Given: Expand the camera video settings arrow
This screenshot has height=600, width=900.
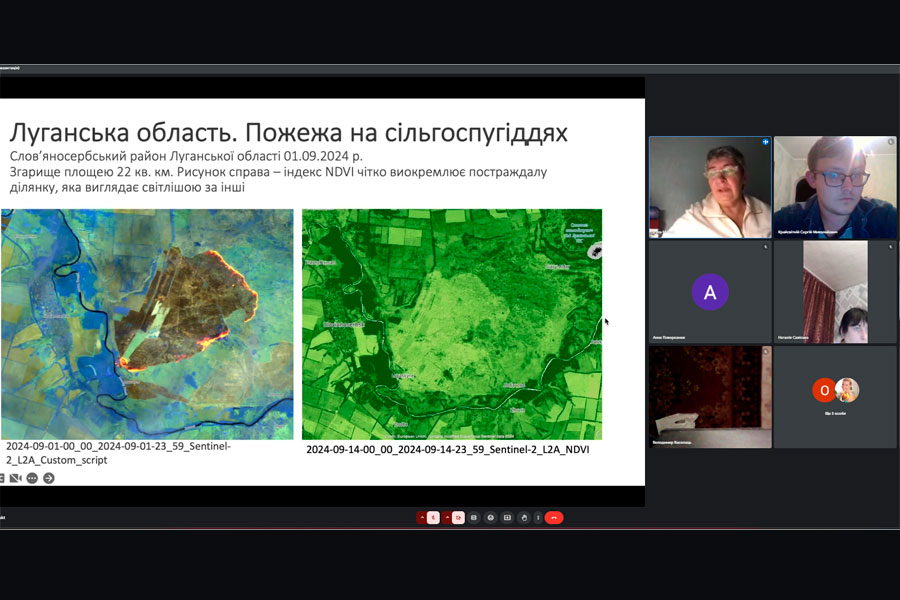Looking at the screenshot, I should [447, 518].
